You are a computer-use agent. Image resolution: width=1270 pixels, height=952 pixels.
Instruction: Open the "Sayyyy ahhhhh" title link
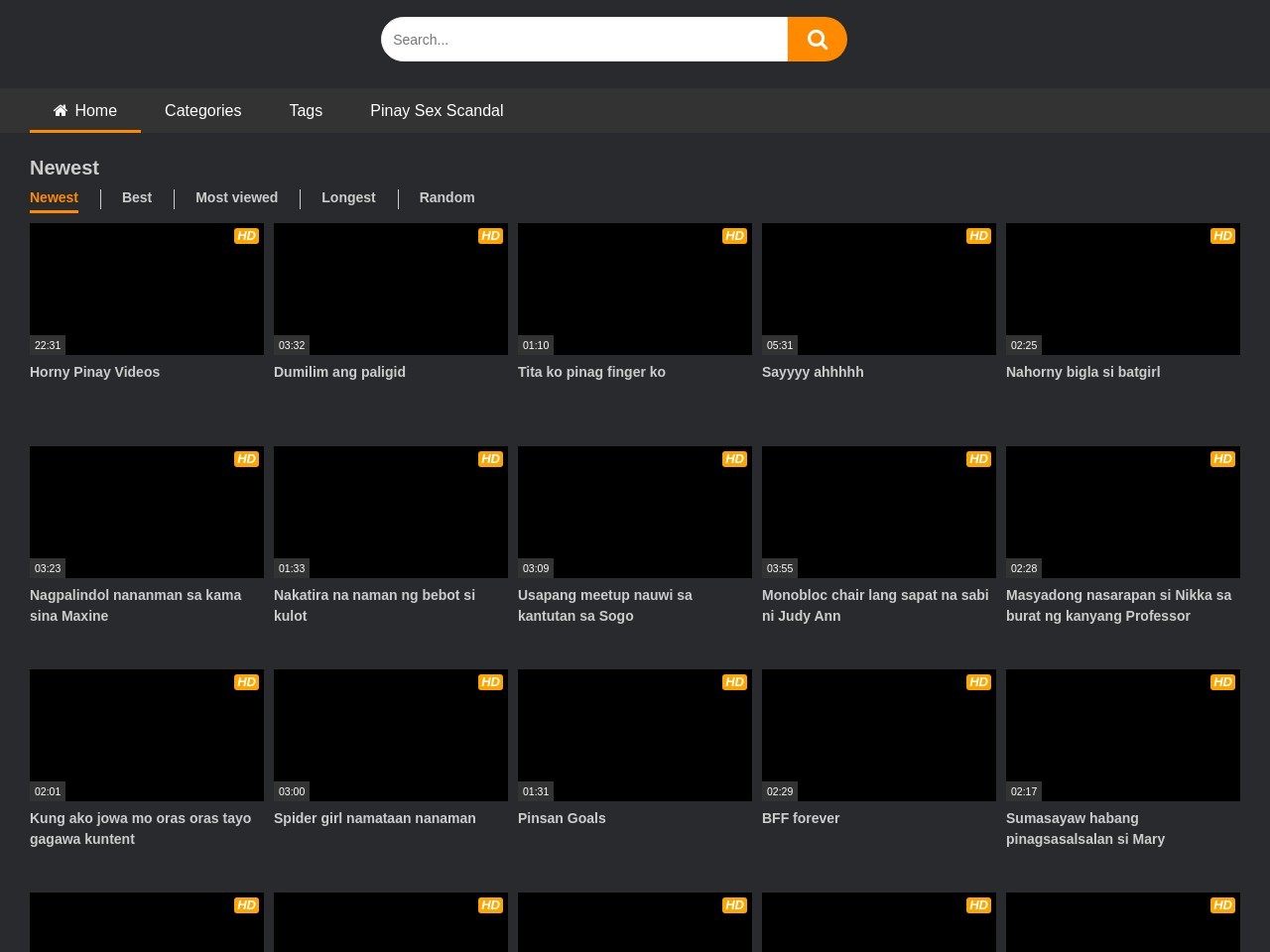813,372
